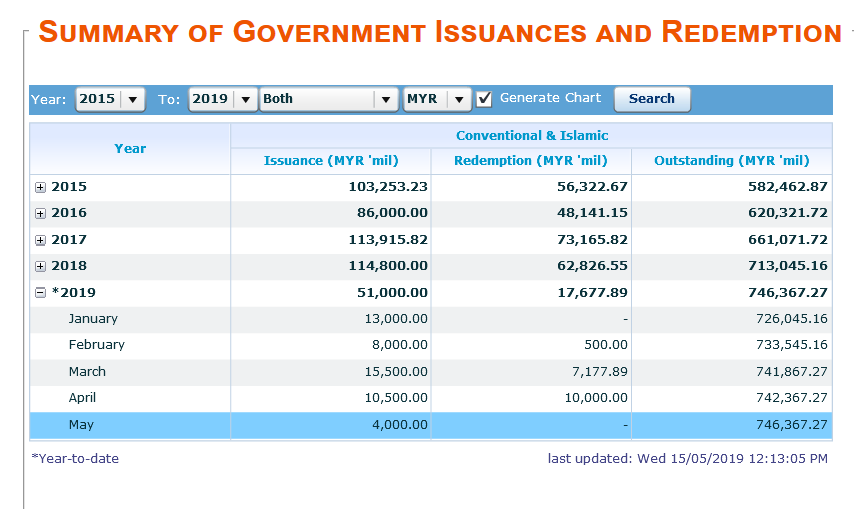Click the 2016 issuance value 86,000.00

point(392,213)
